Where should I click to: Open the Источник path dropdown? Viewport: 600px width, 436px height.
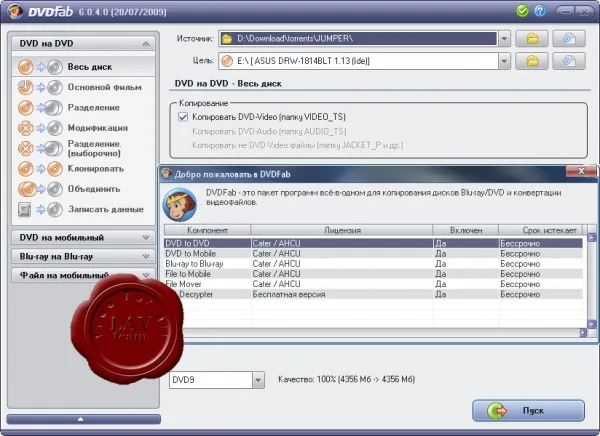[504, 39]
